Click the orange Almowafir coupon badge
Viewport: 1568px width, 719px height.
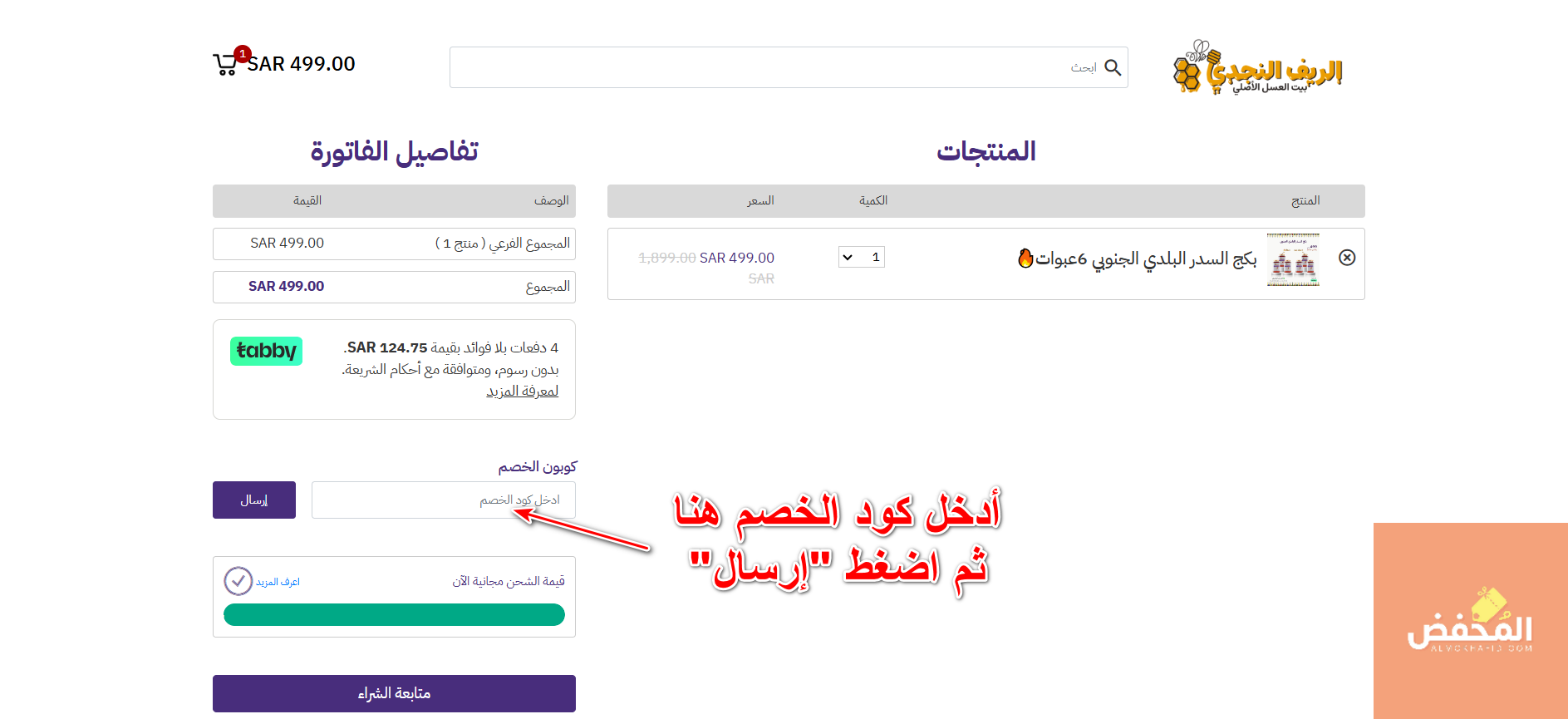coord(1470,620)
